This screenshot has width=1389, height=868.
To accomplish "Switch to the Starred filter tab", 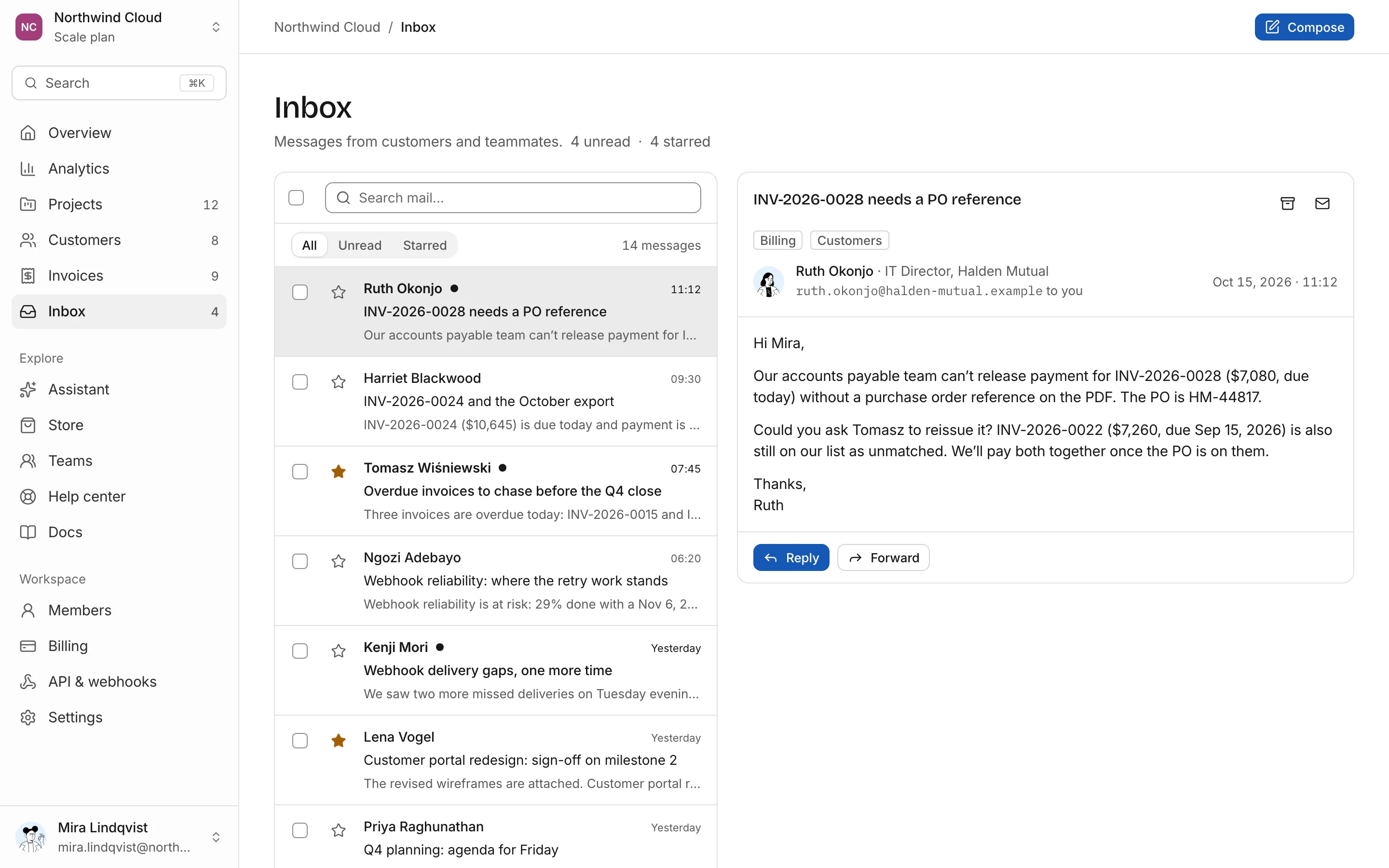I will click(x=425, y=245).
